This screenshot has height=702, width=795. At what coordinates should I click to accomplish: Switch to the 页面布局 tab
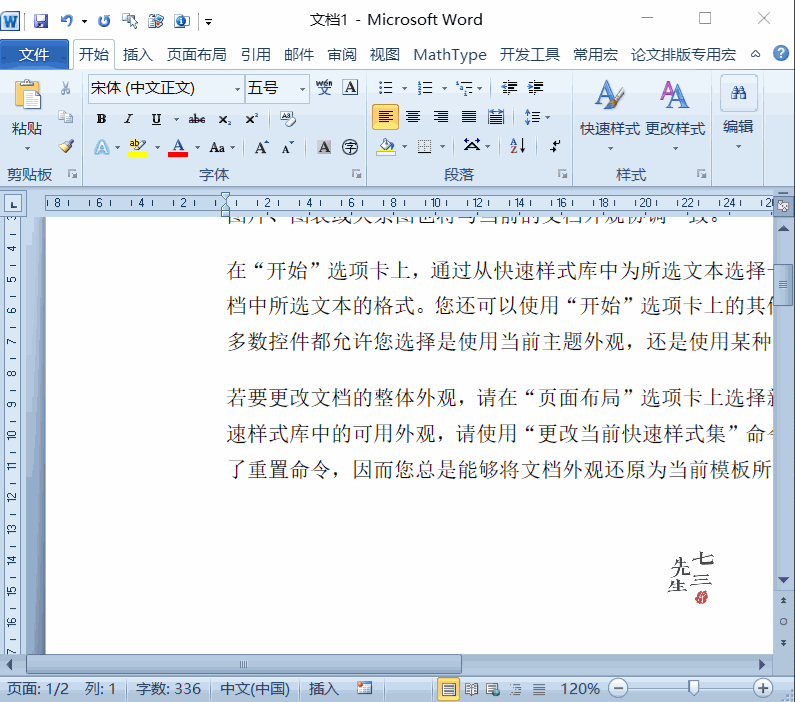197,54
